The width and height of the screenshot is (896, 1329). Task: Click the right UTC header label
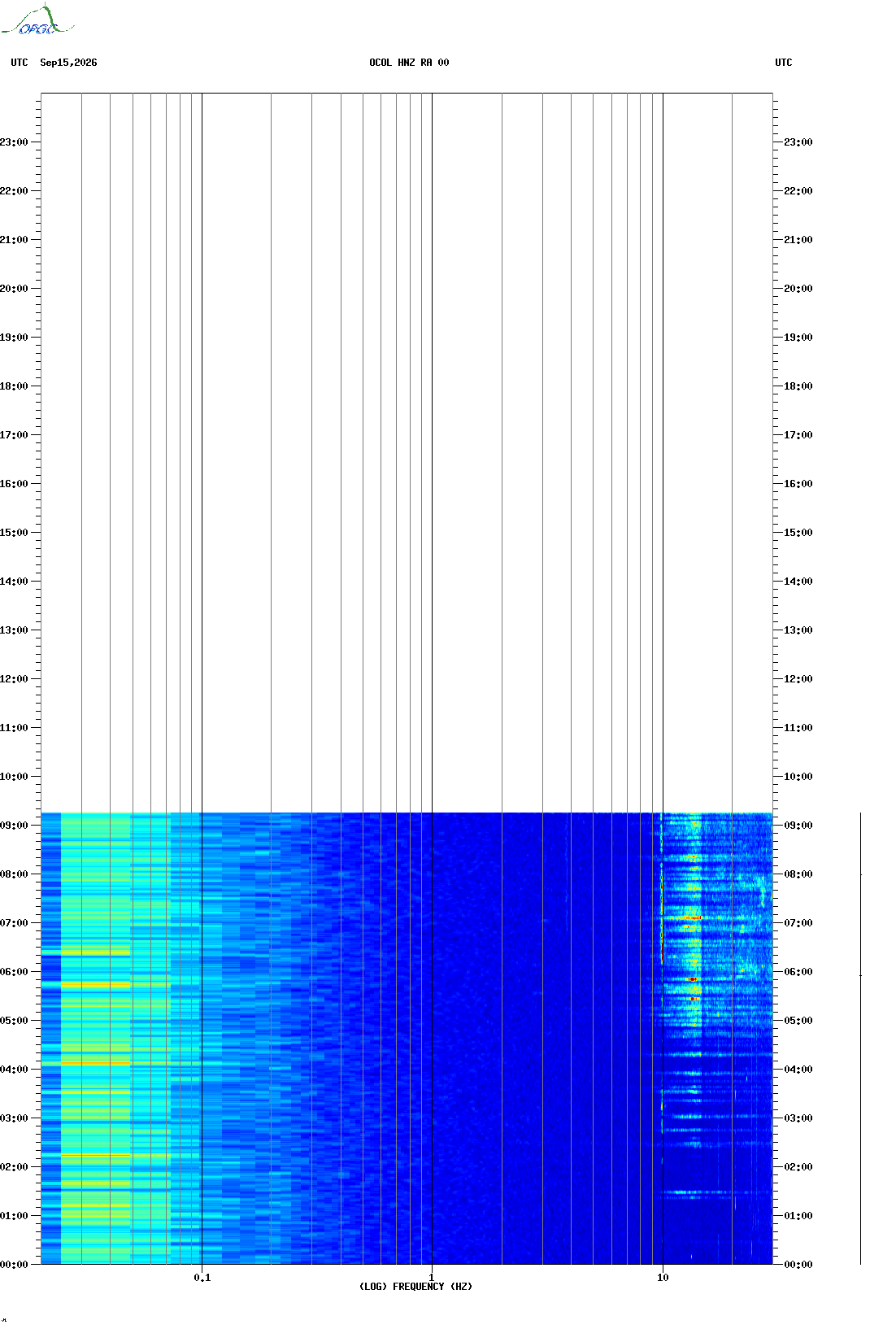coord(784,63)
